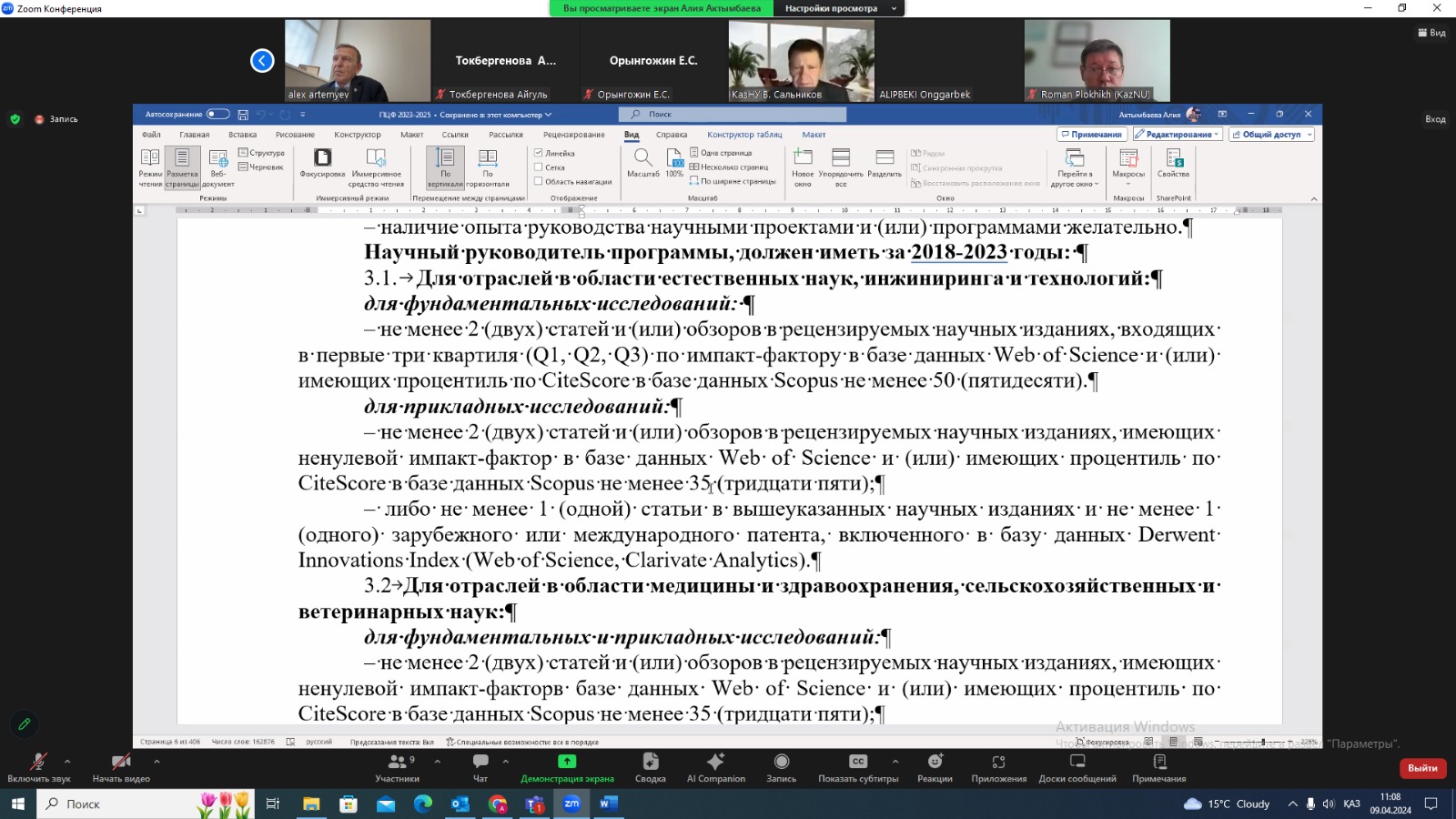Open SharePoint Properties (Свойства)
Viewport: 1456px width, 819px height.
(x=1174, y=163)
